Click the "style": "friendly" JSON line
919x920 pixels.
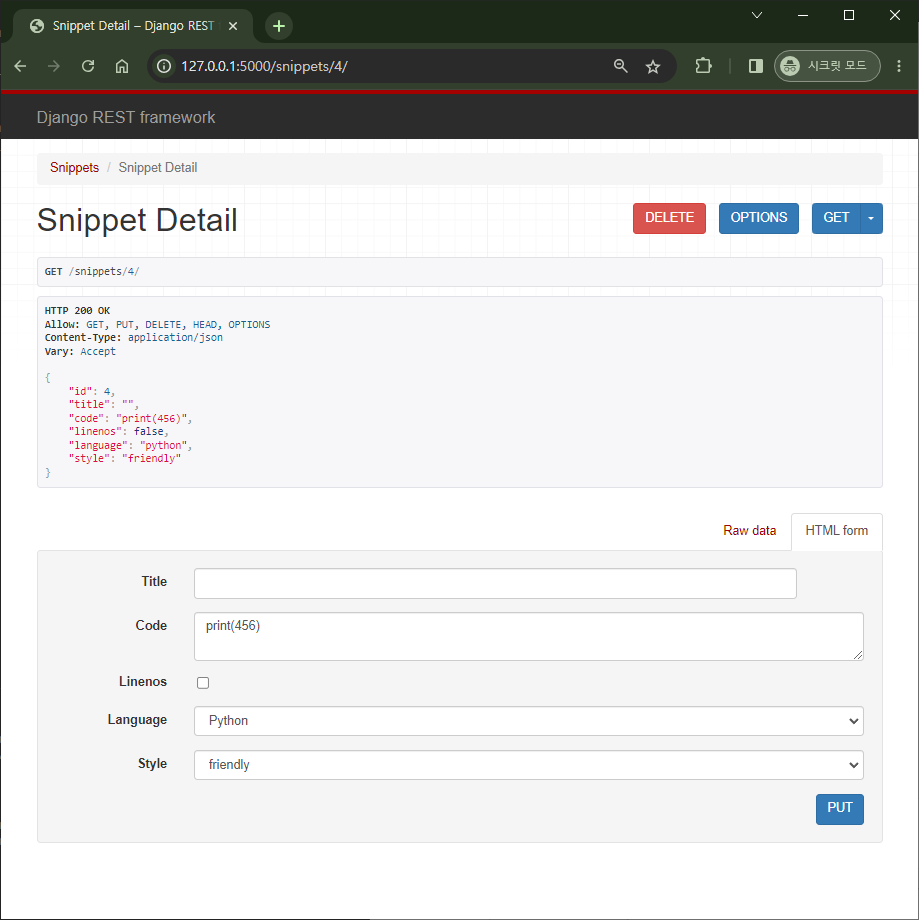(125, 458)
